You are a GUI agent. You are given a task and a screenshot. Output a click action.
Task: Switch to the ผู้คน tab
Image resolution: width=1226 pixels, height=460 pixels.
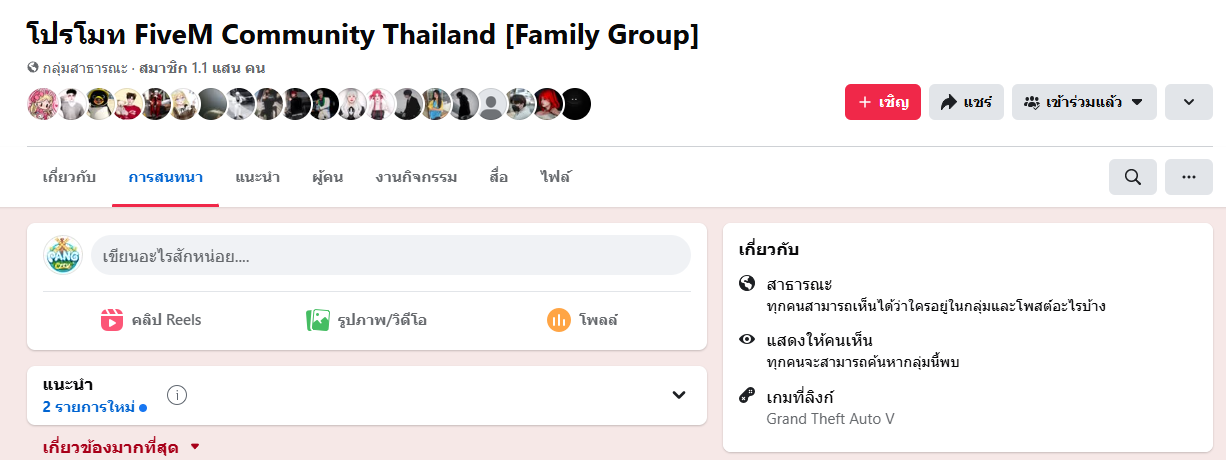coord(327,177)
